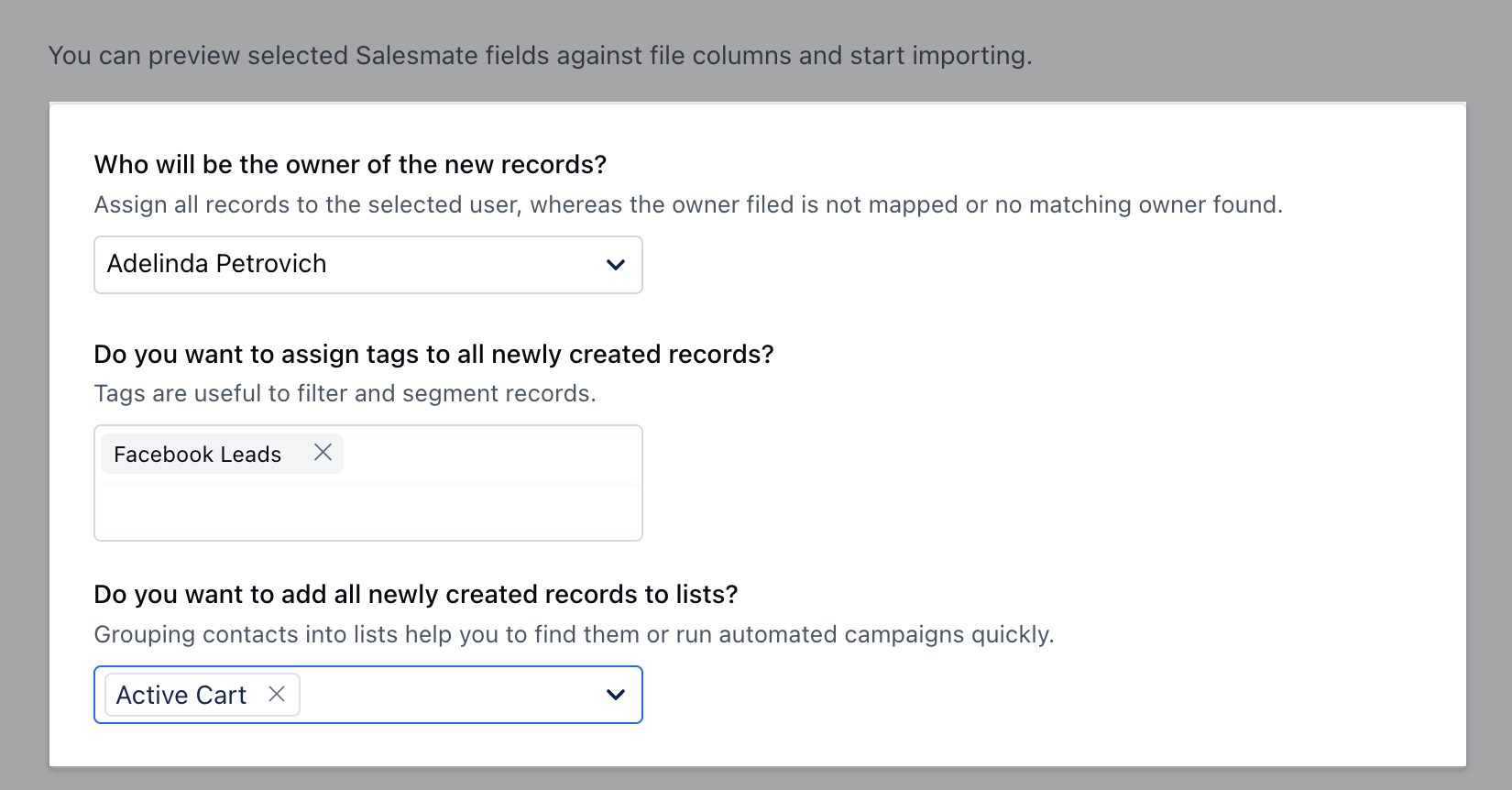The height and width of the screenshot is (790, 1512).
Task: Click the Active Cart list chip label
Action: (x=181, y=696)
